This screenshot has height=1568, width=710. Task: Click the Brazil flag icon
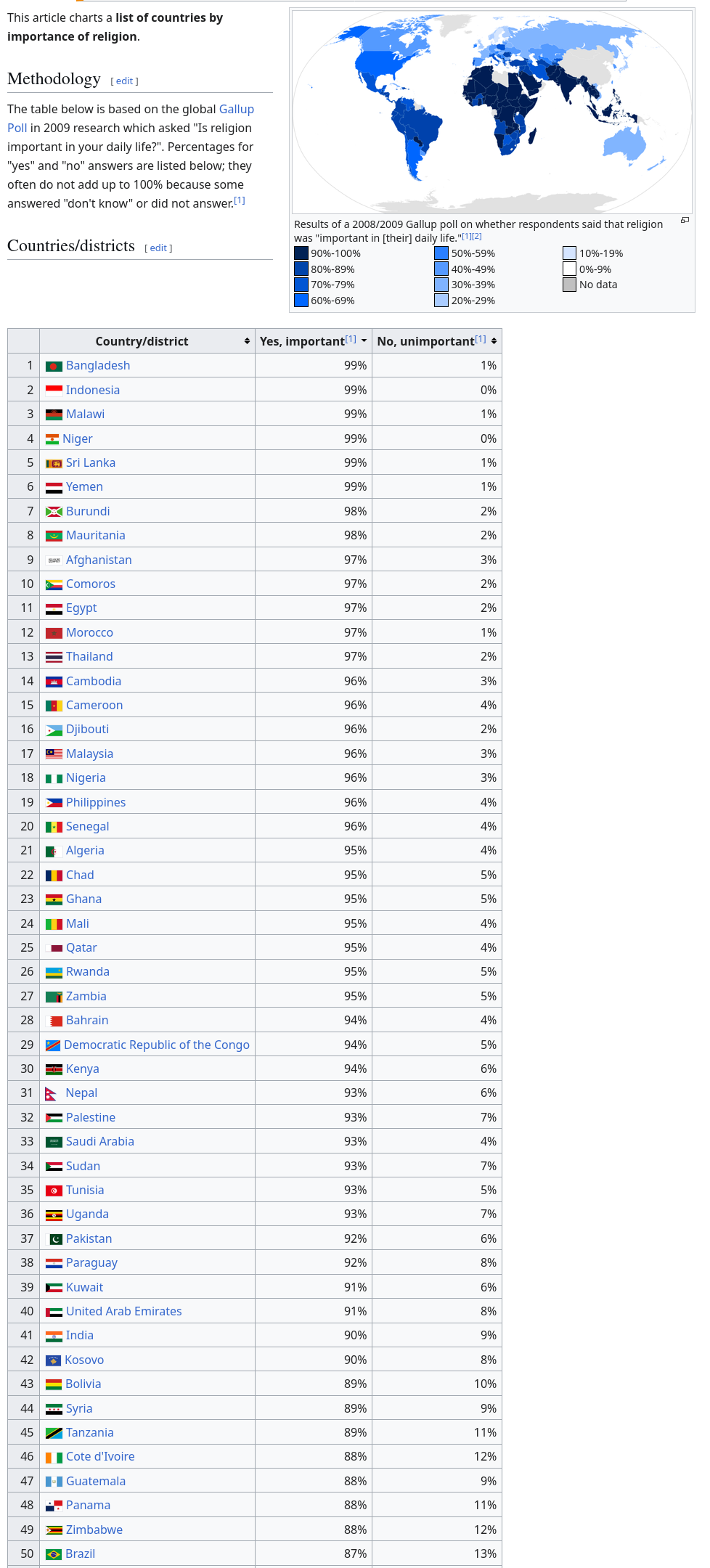(54, 1554)
